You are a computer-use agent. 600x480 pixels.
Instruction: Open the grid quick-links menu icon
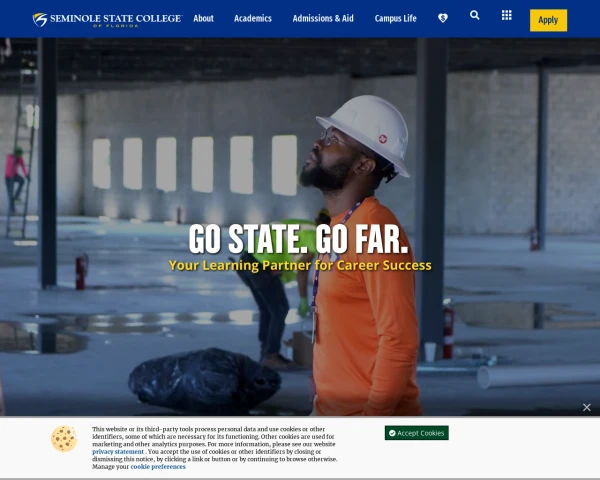pos(507,15)
